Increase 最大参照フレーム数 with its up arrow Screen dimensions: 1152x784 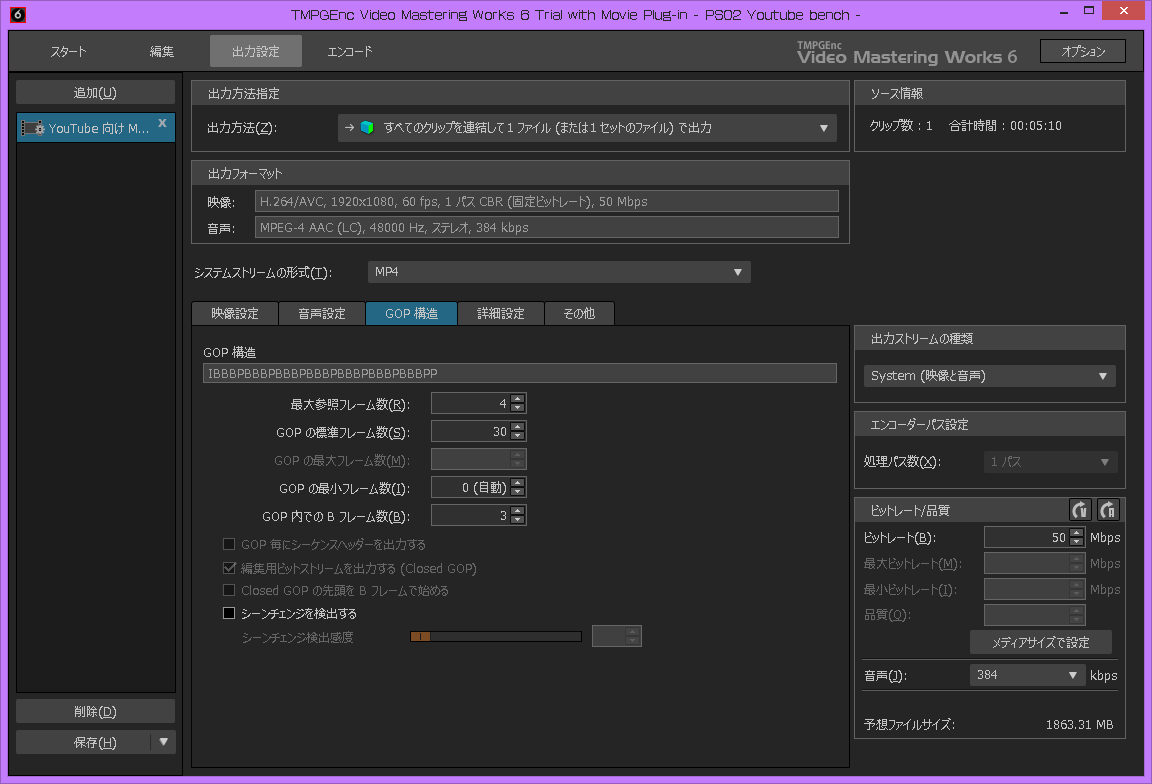[518, 399]
